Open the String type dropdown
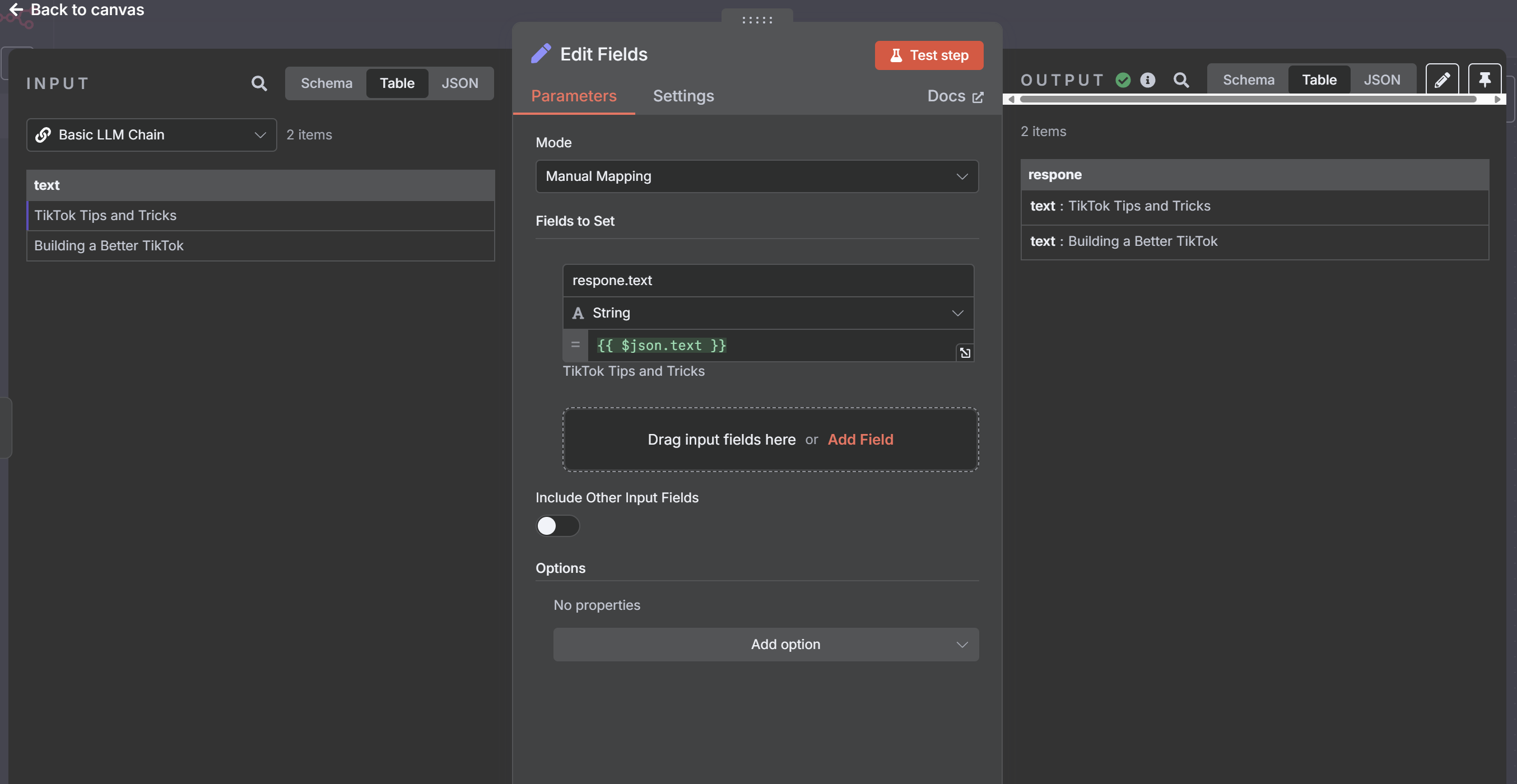Viewport: 1517px width, 784px height. 768,313
